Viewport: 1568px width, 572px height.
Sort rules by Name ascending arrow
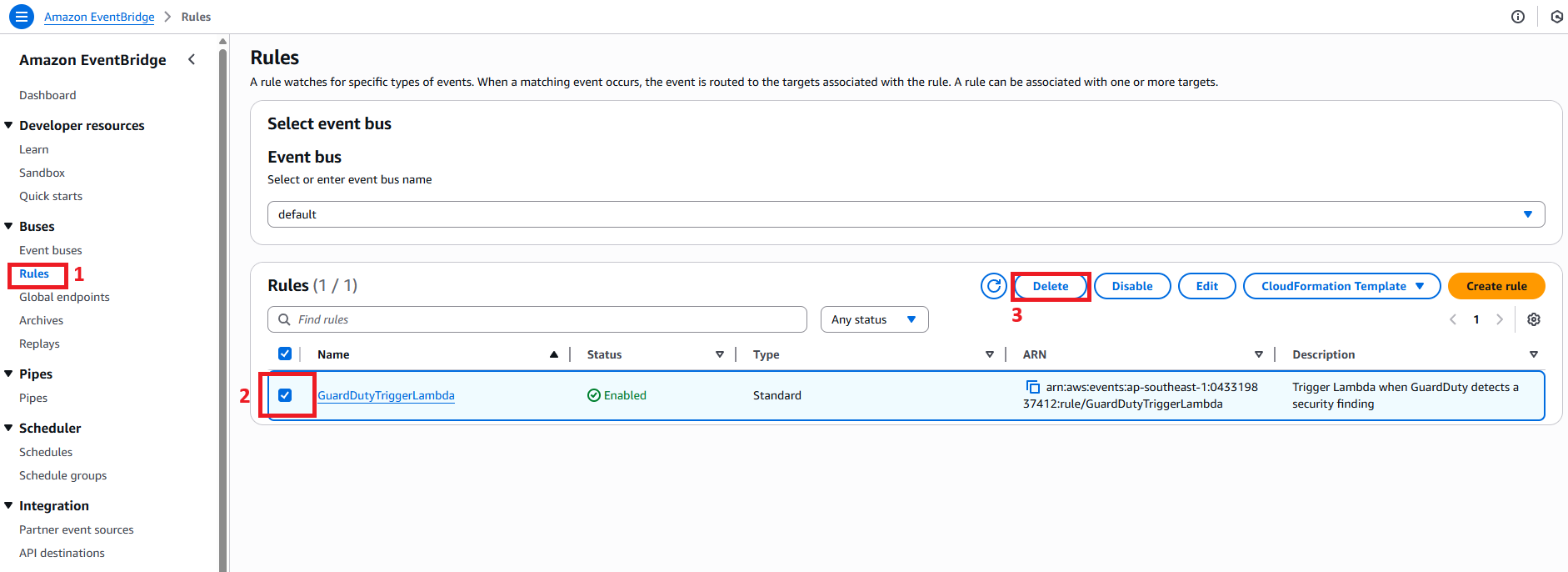554,354
